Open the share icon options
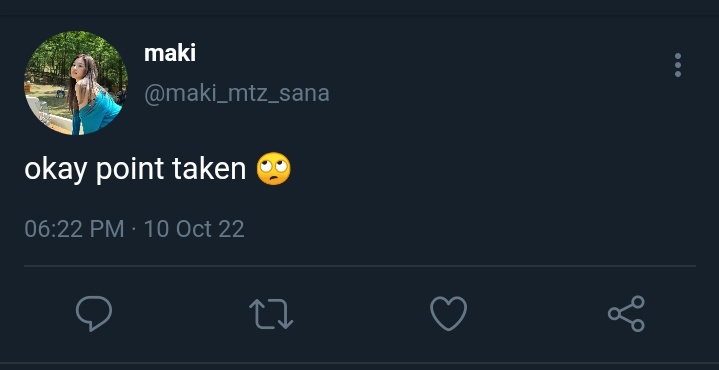This screenshot has width=719, height=370. click(x=626, y=314)
